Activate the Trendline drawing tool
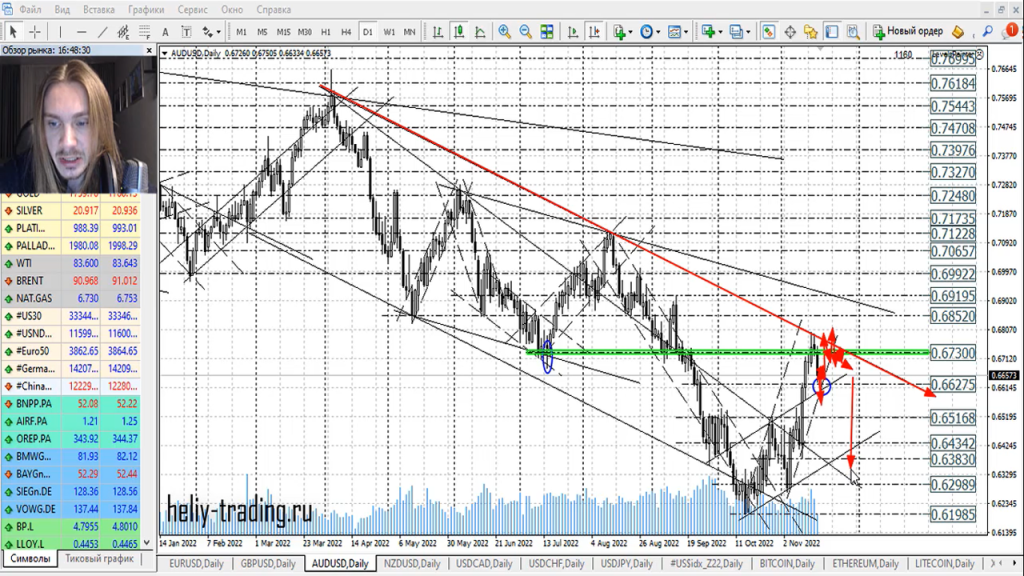This screenshot has width=1024, height=576. click(100, 31)
